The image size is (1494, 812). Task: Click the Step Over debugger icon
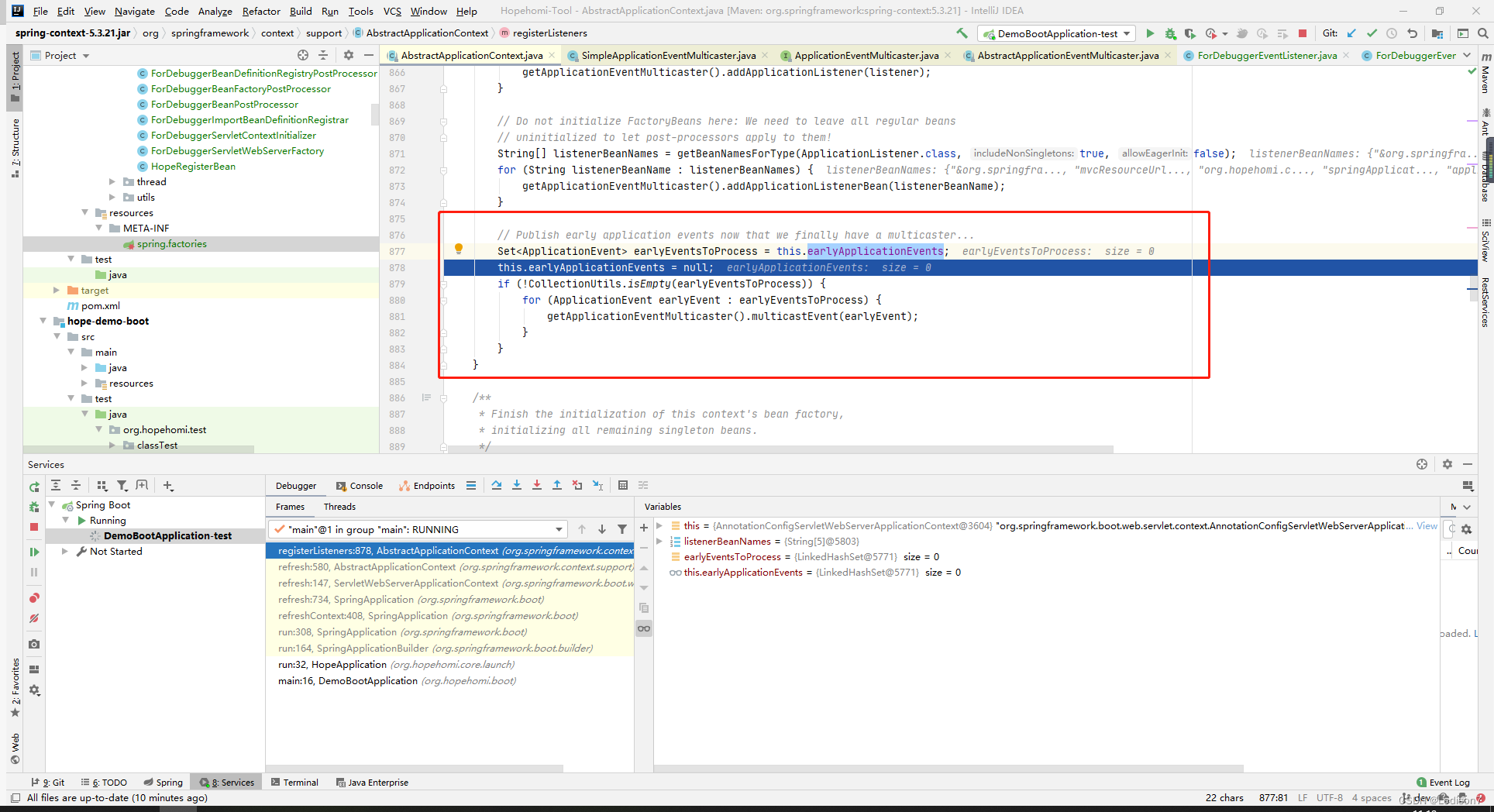496,485
